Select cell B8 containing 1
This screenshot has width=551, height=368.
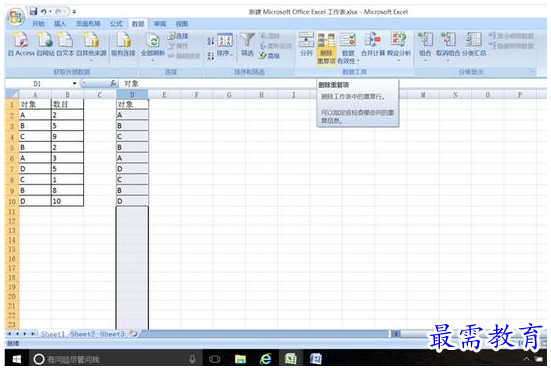pos(67,180)
